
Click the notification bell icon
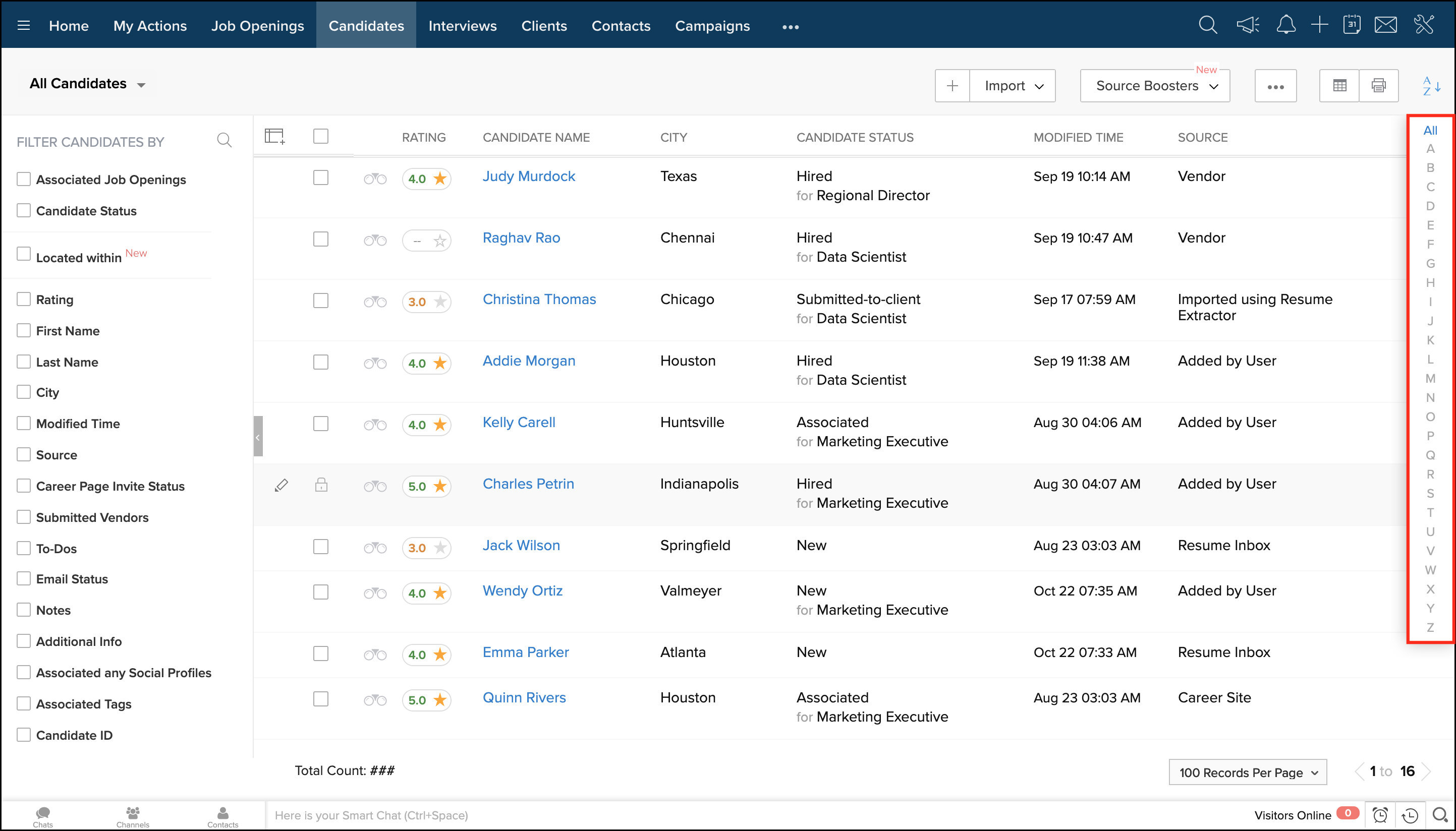(x=1285, y=25)
